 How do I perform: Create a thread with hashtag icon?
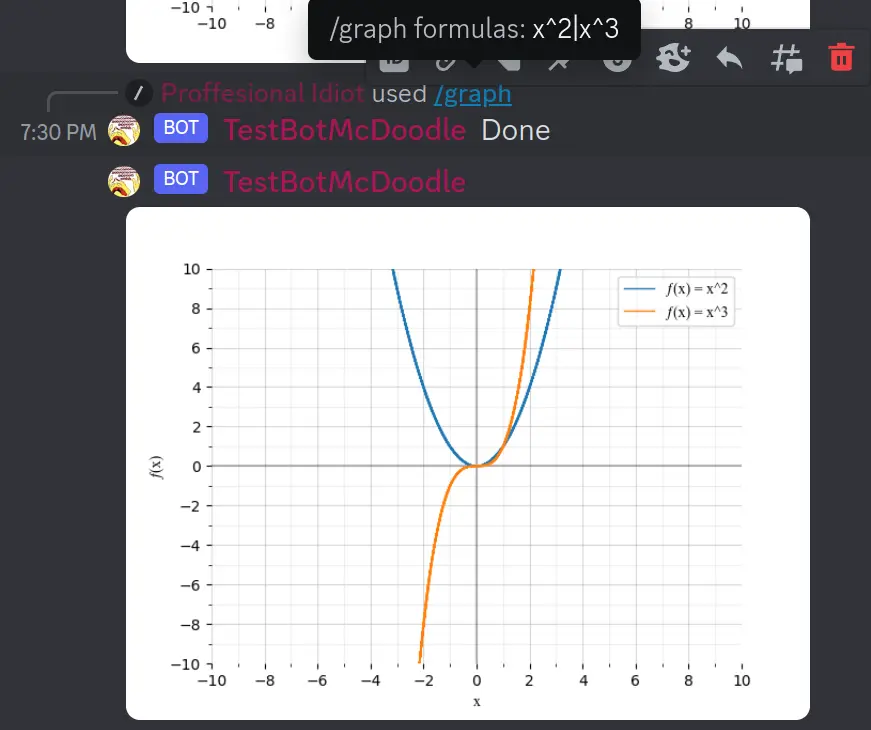point(786,58)
